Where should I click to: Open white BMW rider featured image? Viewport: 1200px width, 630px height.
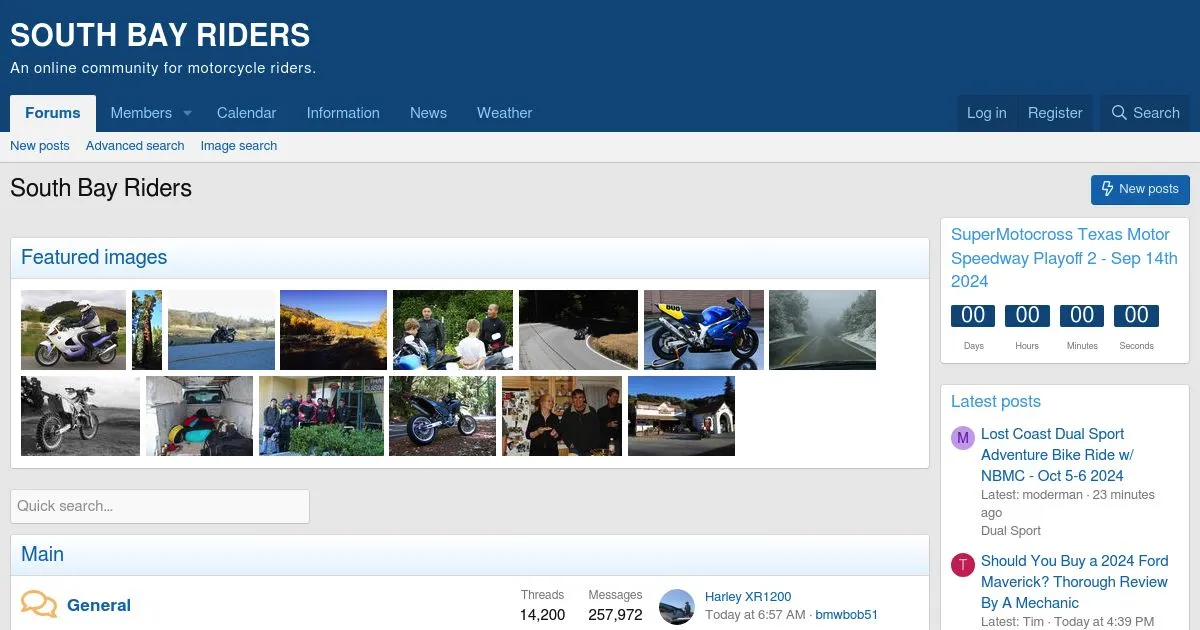(73, 330)
